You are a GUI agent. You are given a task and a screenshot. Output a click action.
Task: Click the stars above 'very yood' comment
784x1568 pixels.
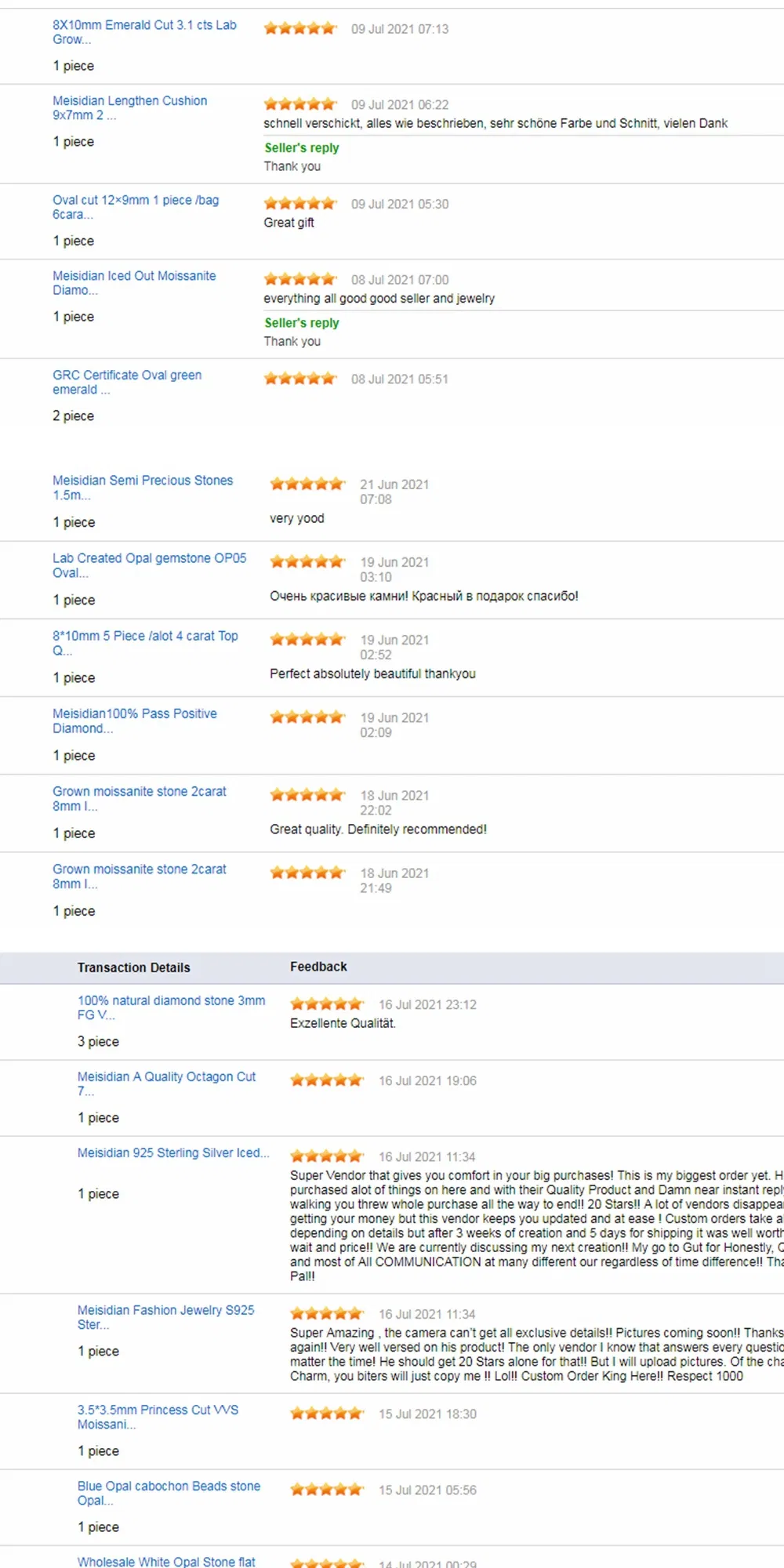tap(307, 485)
